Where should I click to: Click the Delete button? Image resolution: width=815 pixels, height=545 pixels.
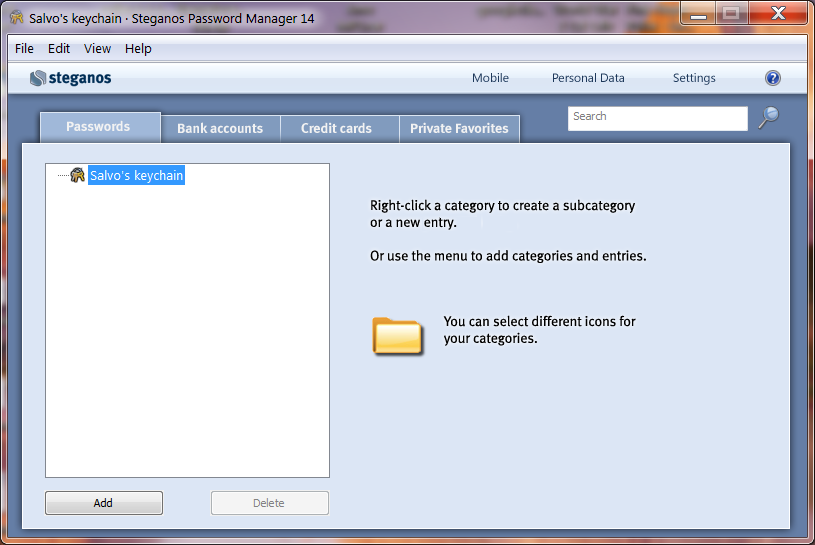270,503
